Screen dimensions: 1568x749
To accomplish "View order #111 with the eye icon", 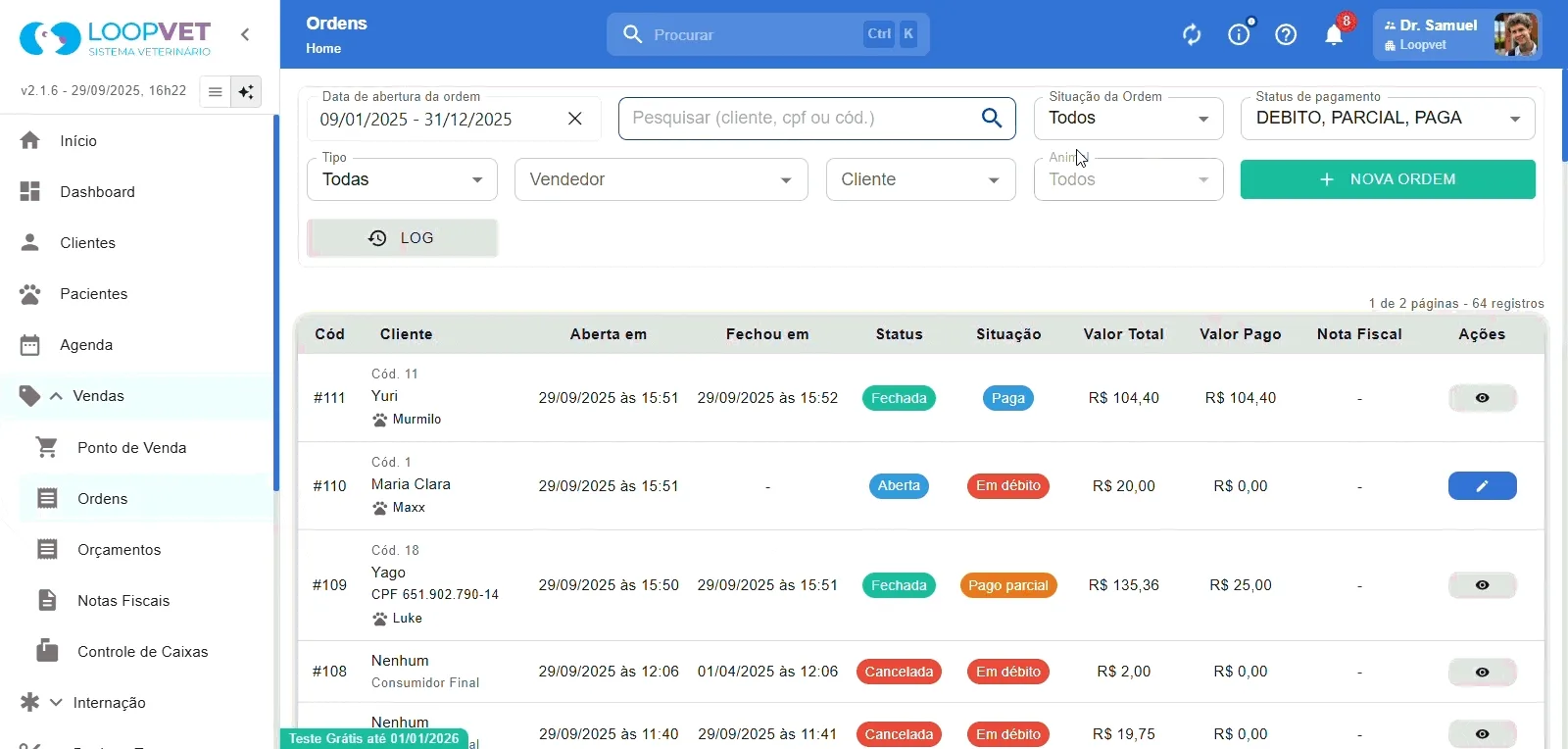I will click(x=1482, y=398).
